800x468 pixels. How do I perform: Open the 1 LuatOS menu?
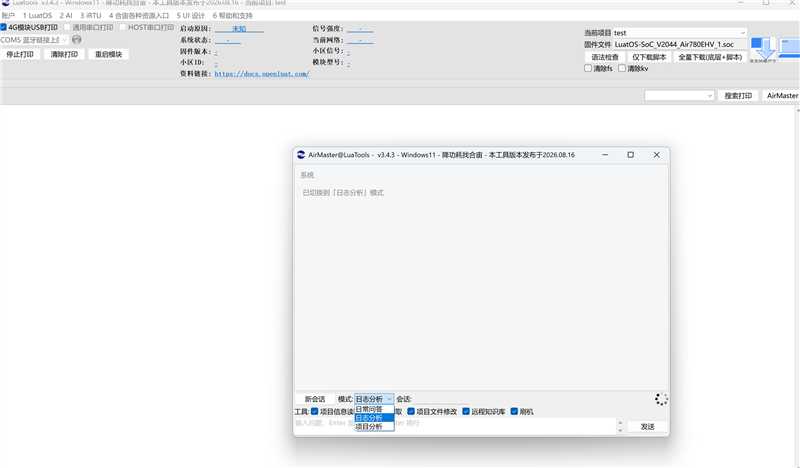37,16
